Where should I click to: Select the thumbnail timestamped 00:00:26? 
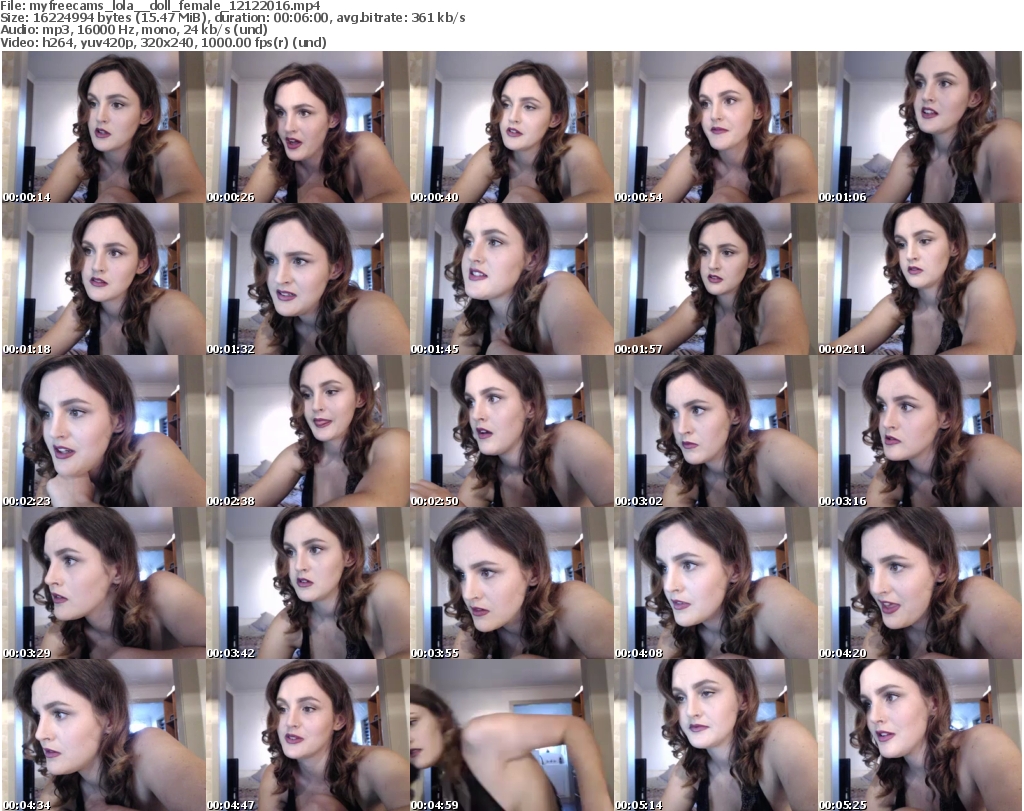[308, 127]
